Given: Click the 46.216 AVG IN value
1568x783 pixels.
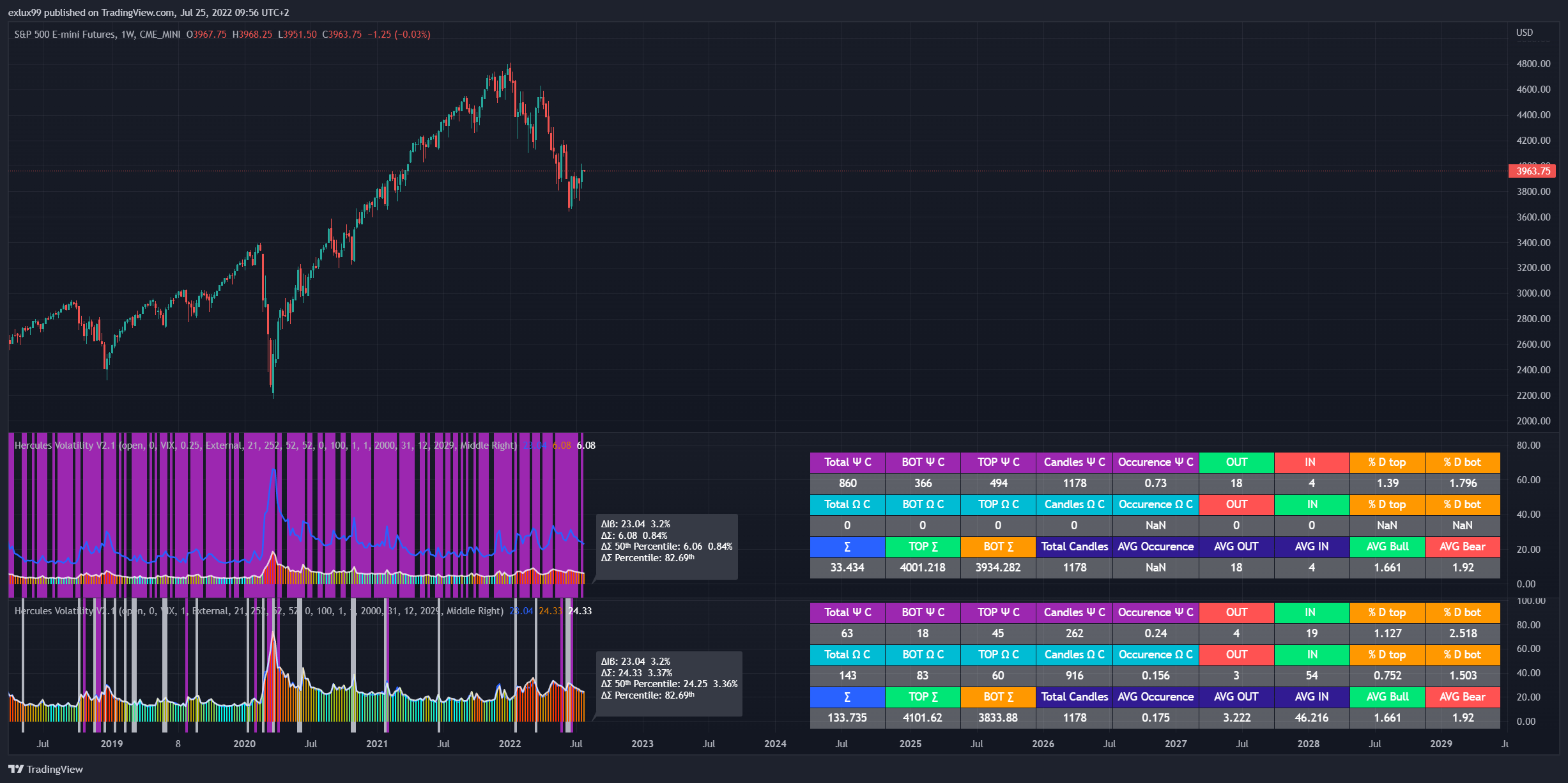Looking at the screenshot, I should tap(1311, 718).
